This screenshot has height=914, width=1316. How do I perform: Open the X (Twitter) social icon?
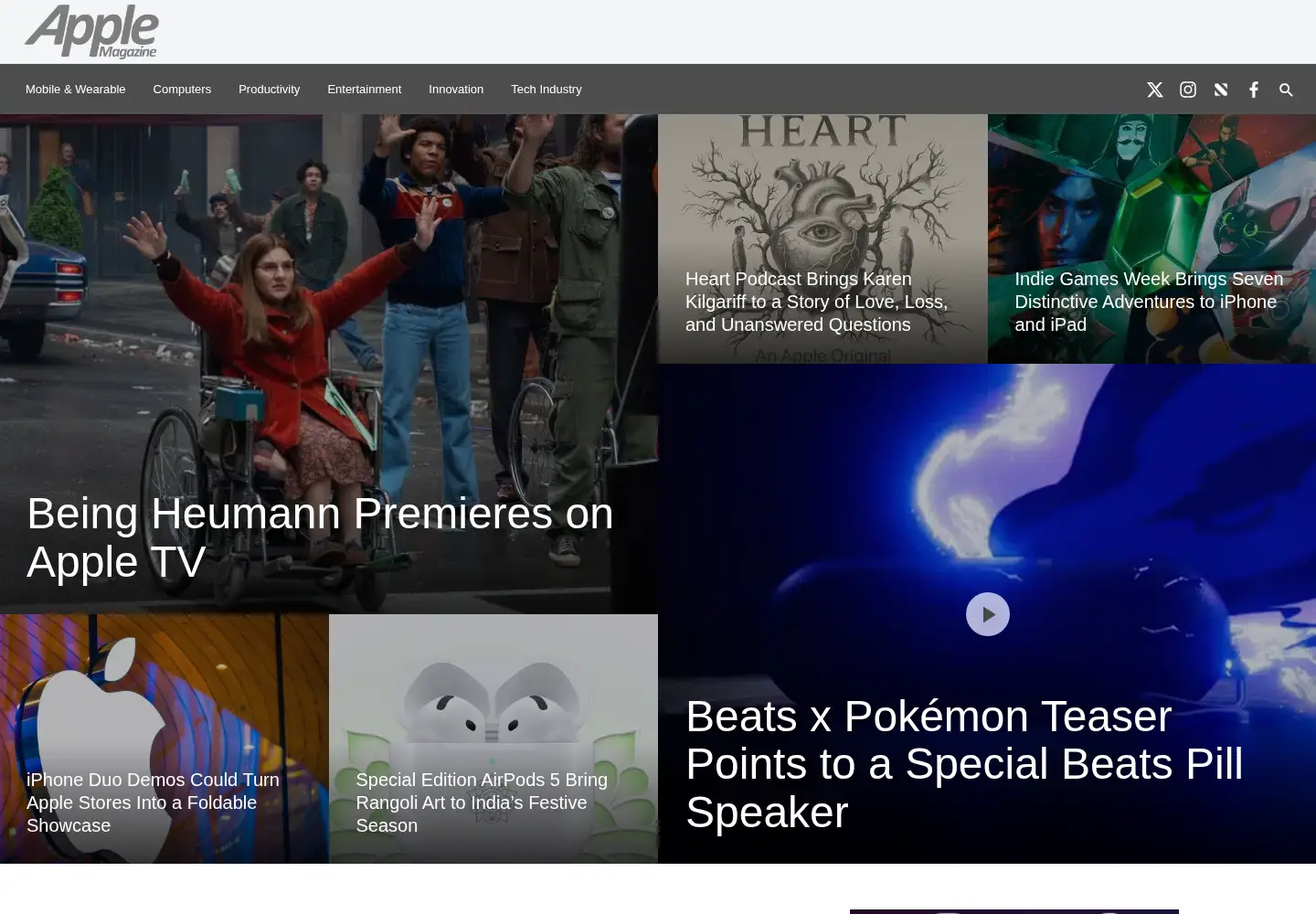tap(1155, 90)
